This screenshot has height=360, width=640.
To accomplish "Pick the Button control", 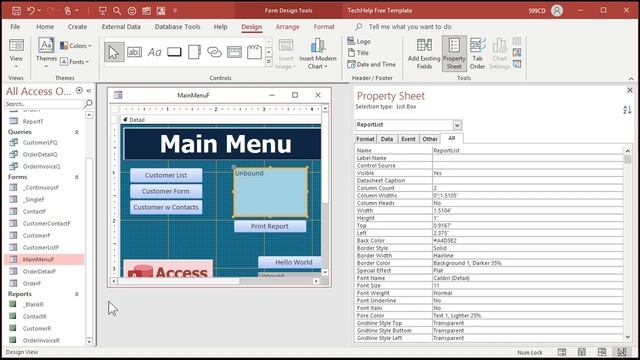I will click(174, 52).
